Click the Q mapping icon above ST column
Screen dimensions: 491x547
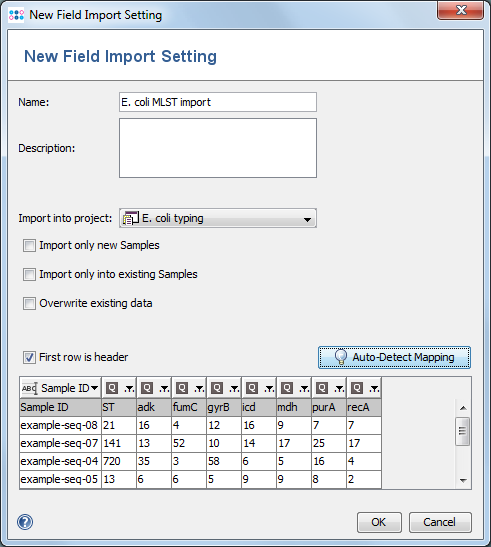coord(112,388)
